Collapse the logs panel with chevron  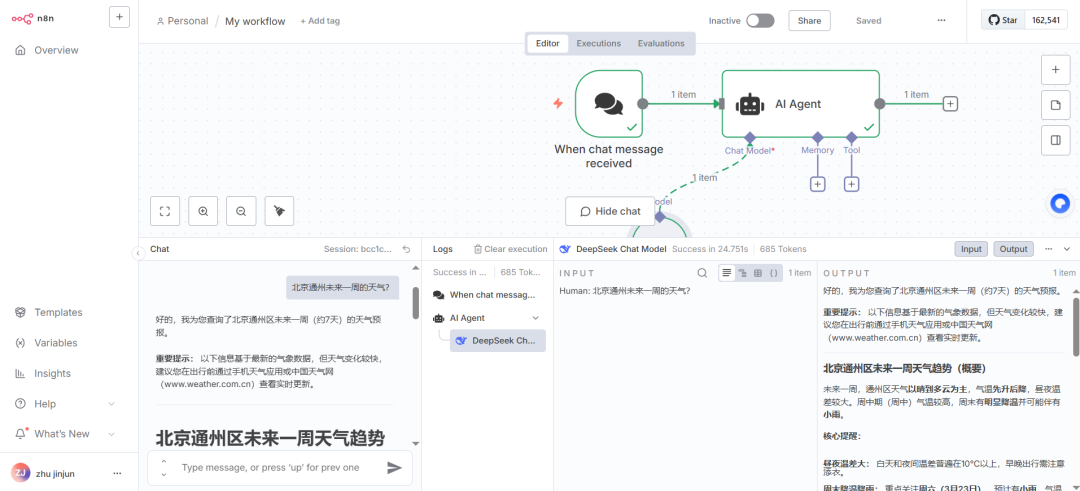point(1068,249)
